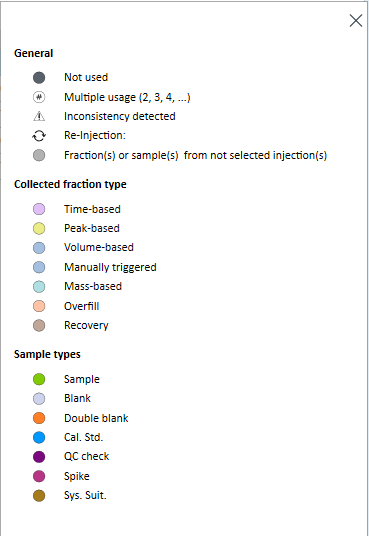This screenshot has height=536, width=369.
Task: Click the Blank sample type icon
Action: 39,399
